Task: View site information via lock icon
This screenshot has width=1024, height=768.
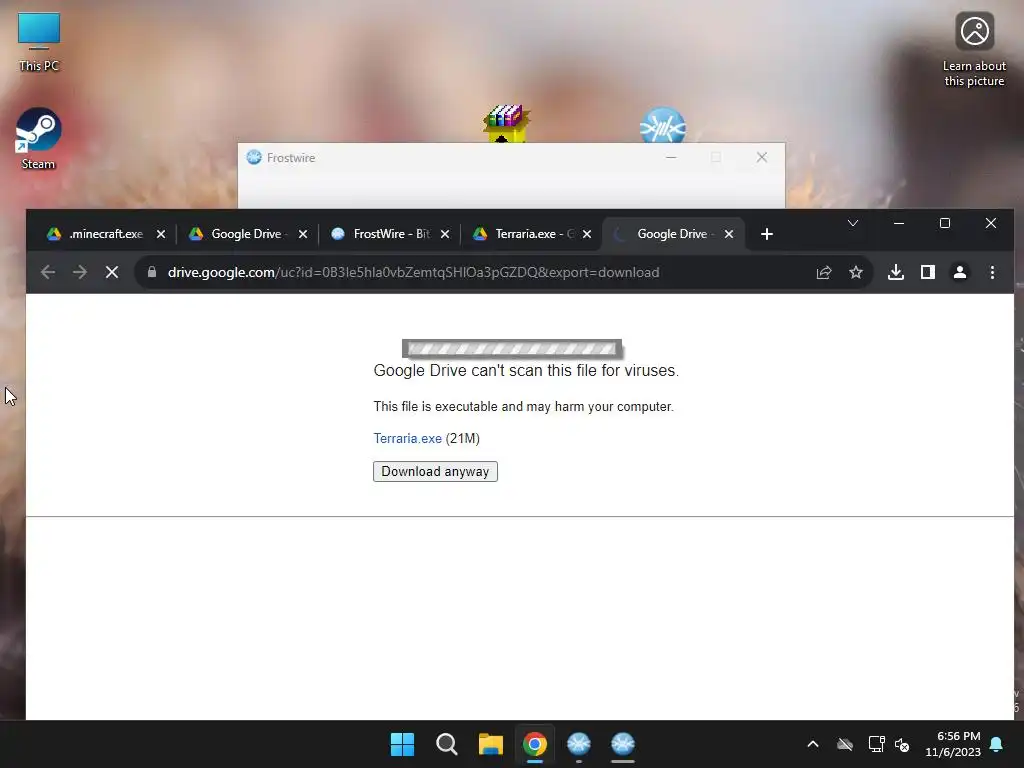Action: tap(152, 272)
